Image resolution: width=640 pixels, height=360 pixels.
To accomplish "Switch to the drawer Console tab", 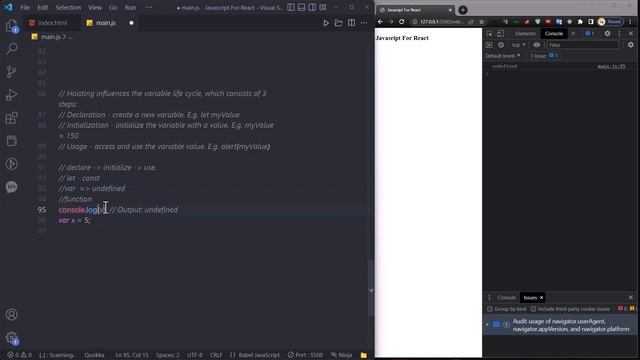I will [x=507, y=298].
